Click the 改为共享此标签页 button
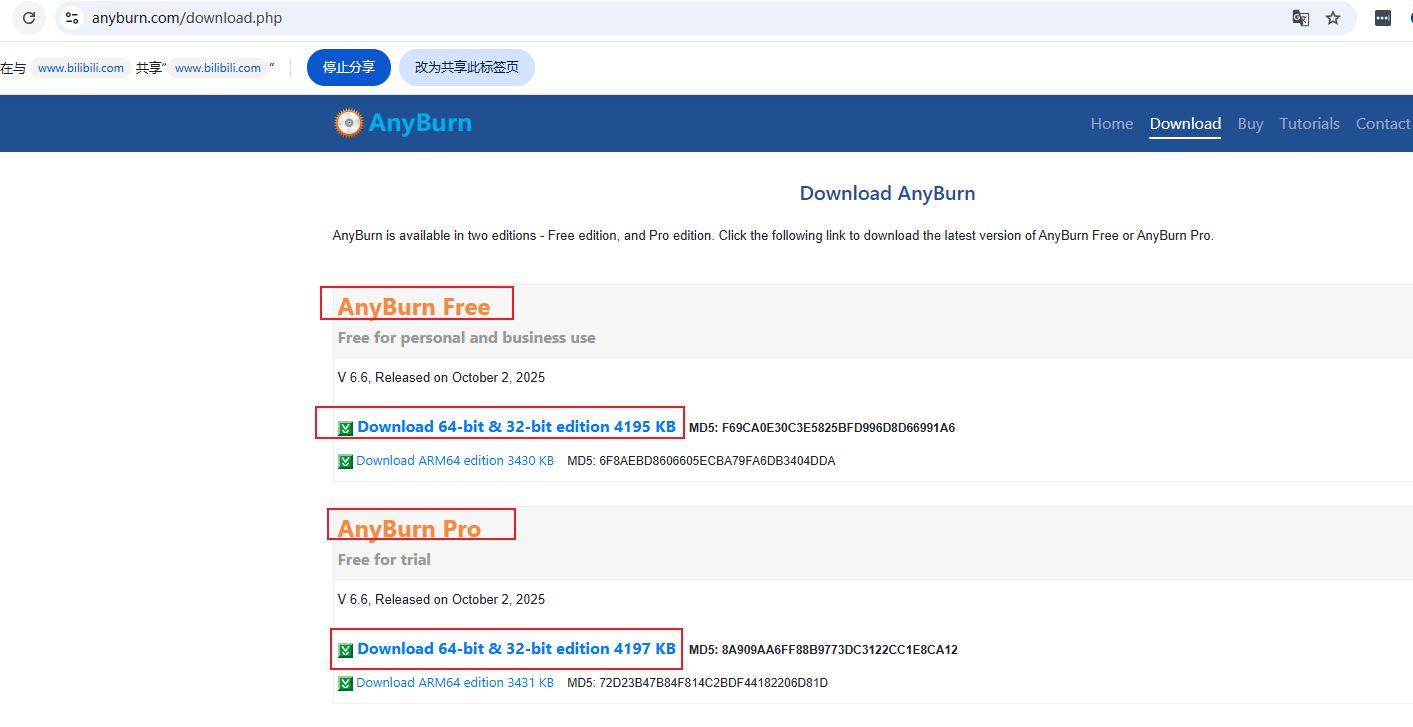 (466, 68)
